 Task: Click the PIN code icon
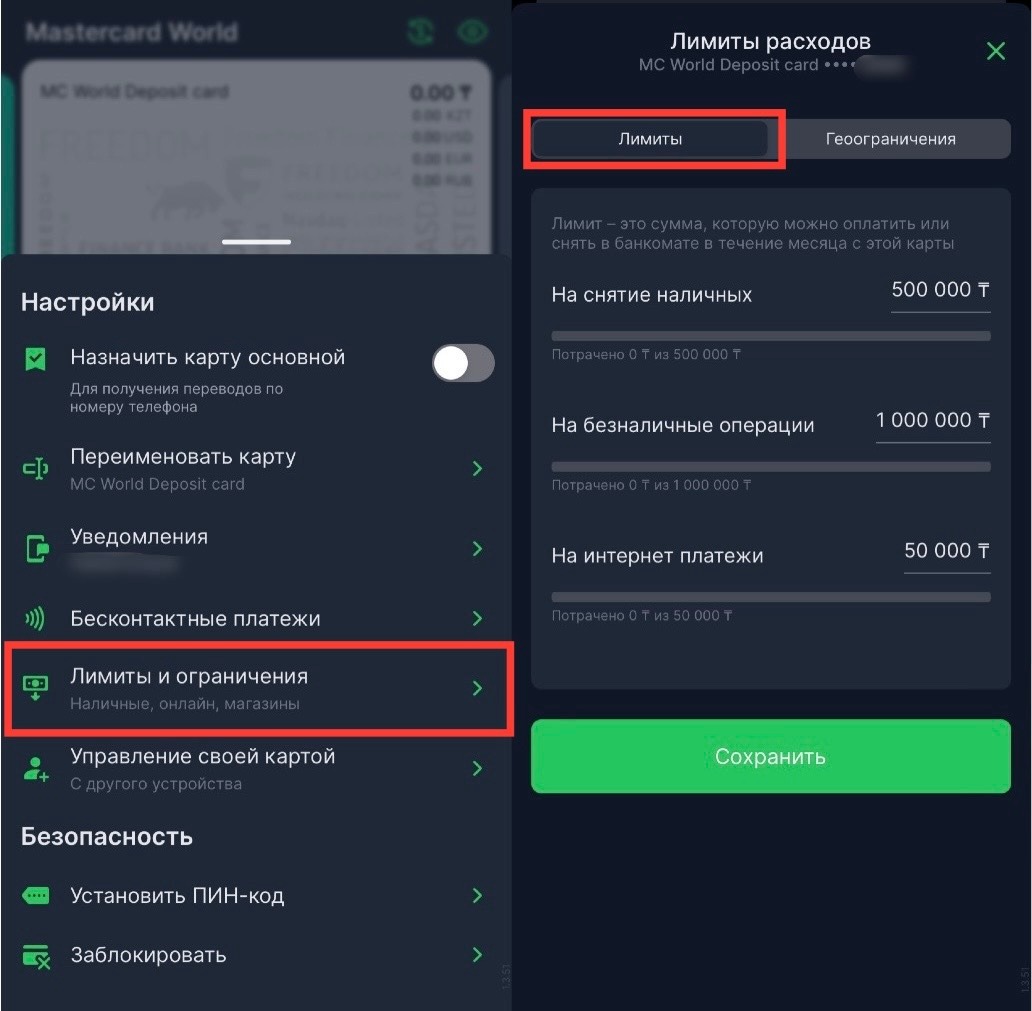(35, 896)
